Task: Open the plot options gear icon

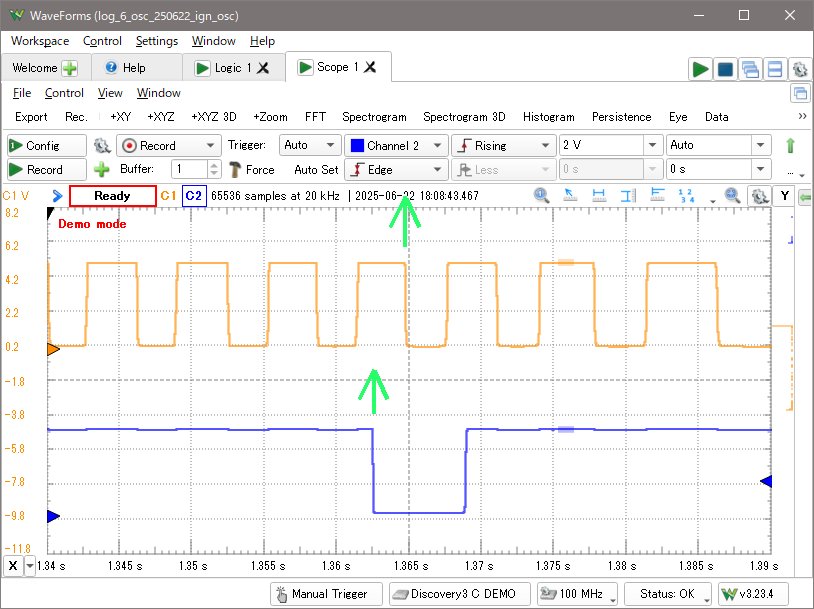Action: coord(759,196)
